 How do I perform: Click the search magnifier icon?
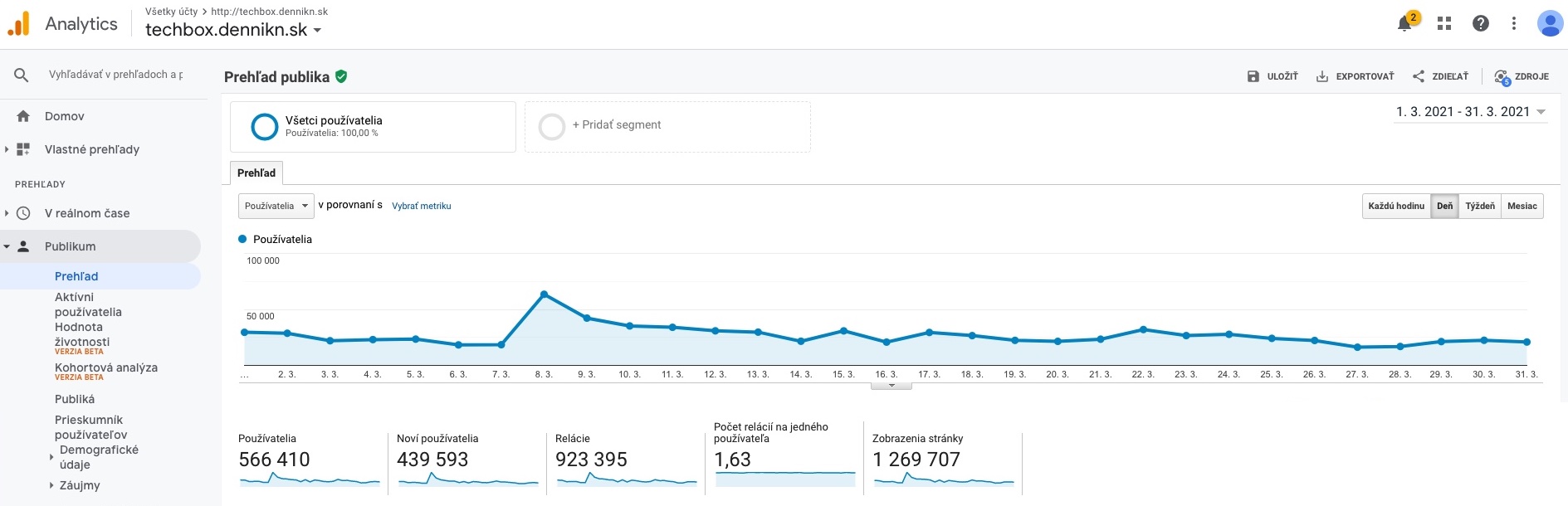(22, 75)
